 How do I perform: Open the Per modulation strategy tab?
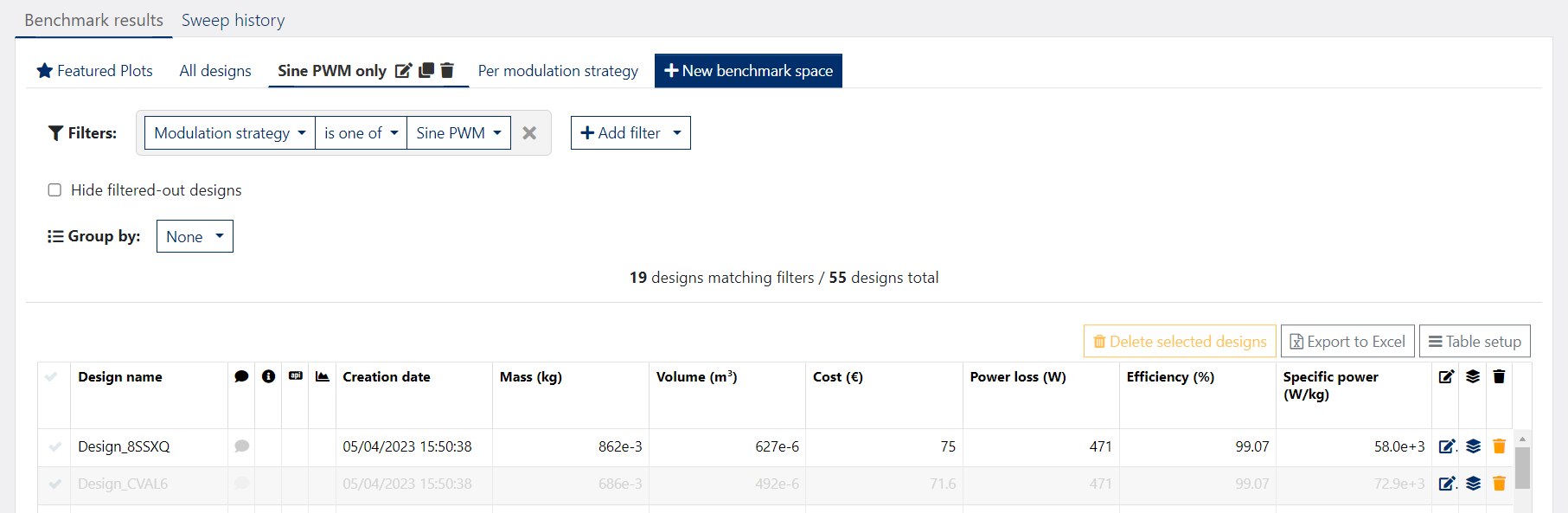(x=558, y=71)
